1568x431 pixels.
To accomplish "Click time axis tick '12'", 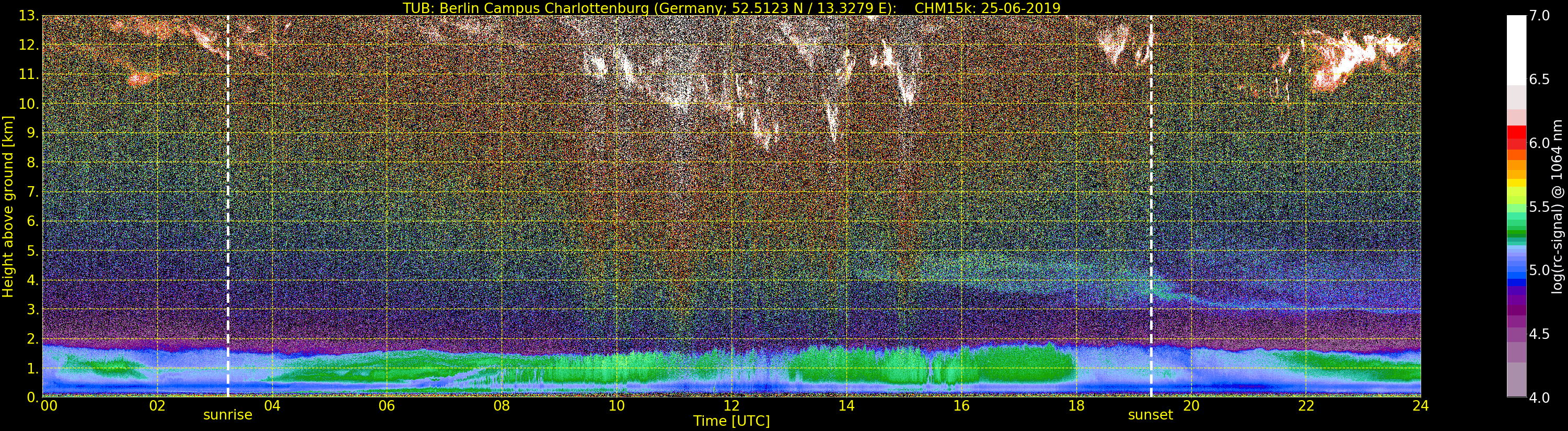I will 731,406.
